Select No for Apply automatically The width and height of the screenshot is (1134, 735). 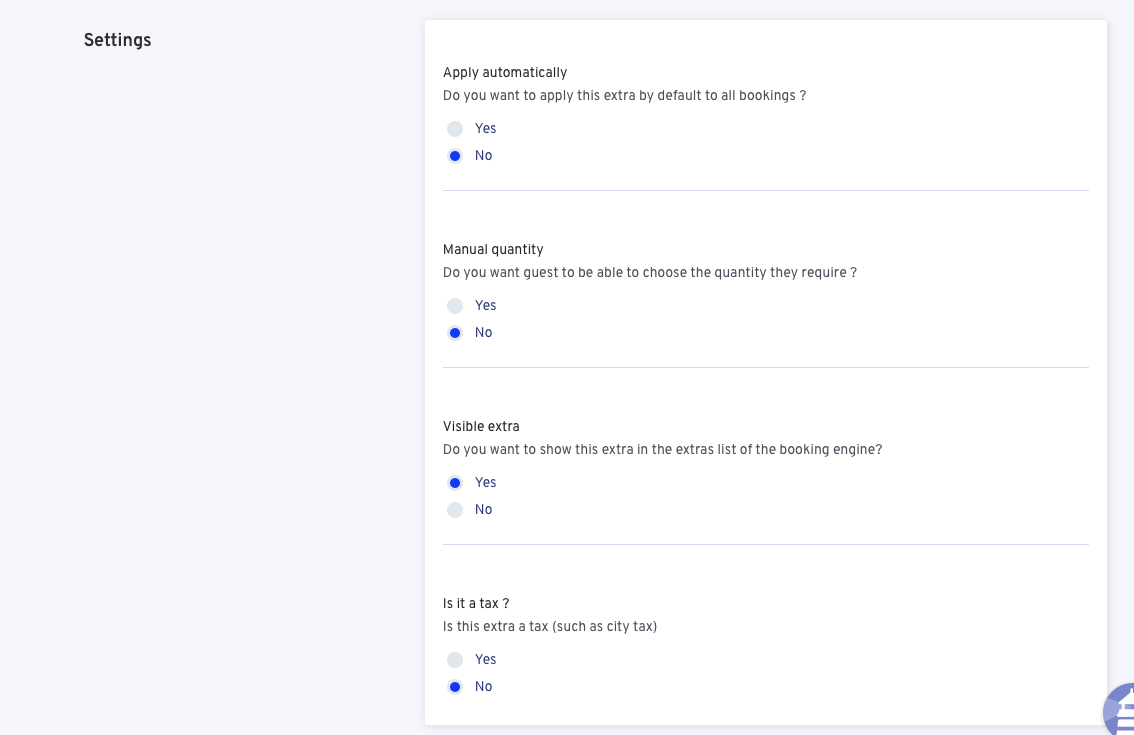coord(455,156)
